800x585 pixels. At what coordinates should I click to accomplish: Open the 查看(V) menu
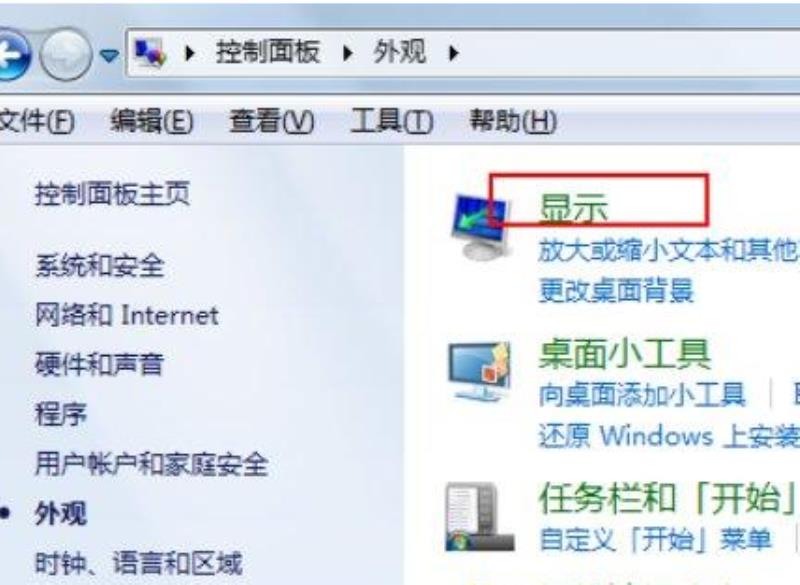(271, 121)
